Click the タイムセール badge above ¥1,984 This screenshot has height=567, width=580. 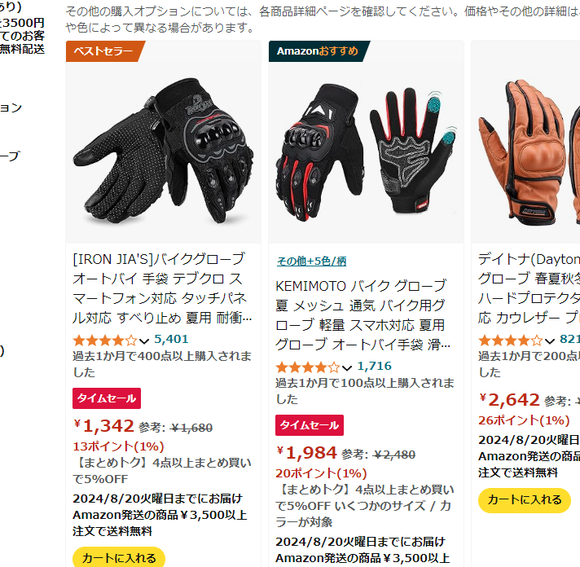309,425
